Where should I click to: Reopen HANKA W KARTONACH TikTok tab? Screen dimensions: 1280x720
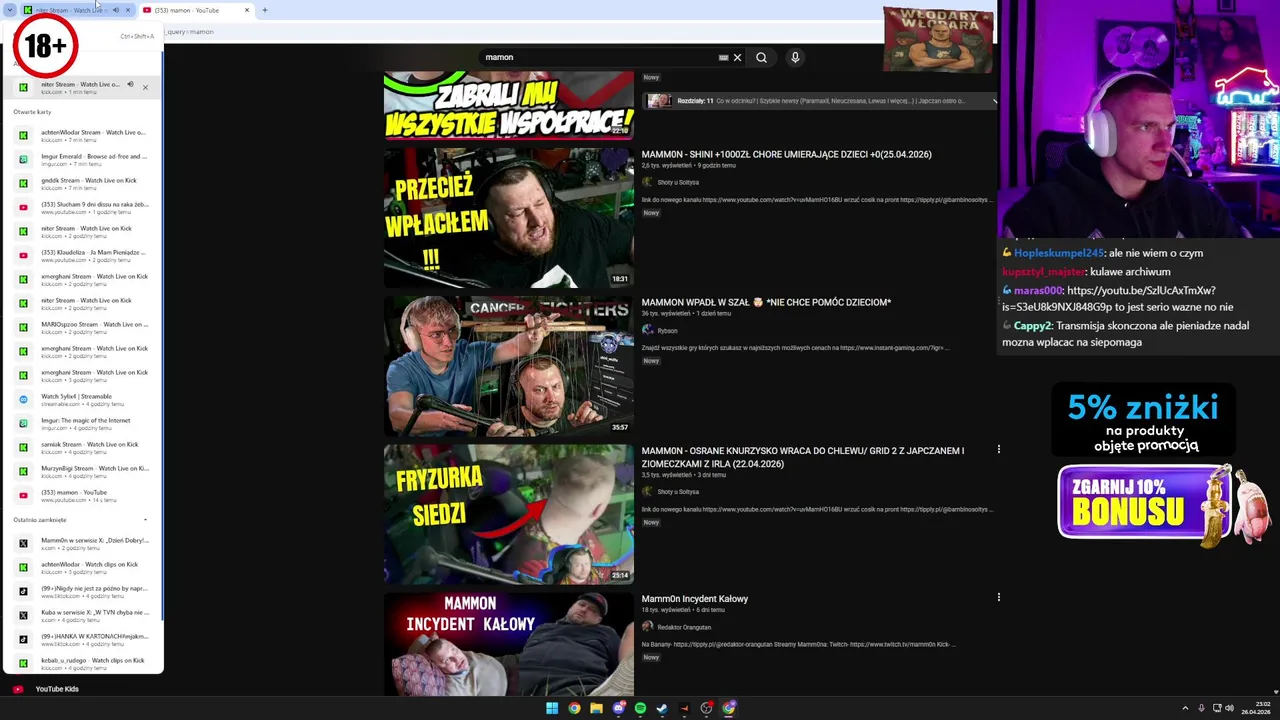(84, 639)
